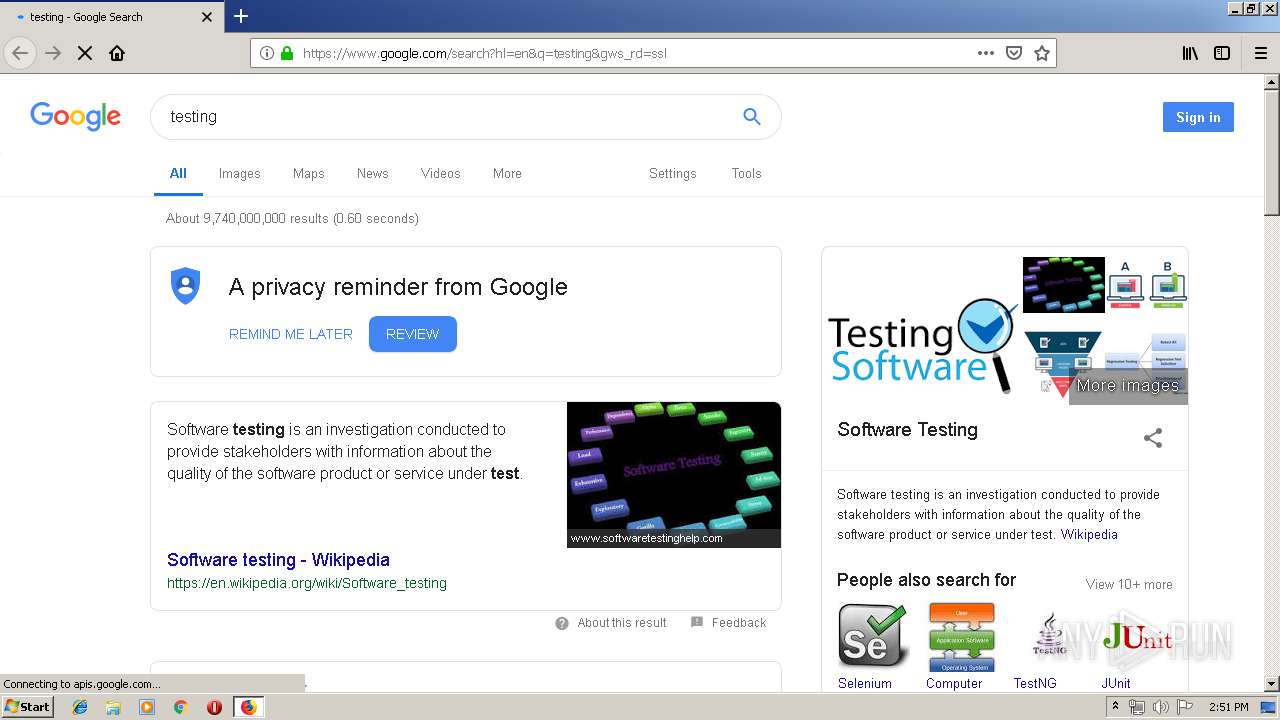Click the Google logo
The width and height of the screenshot is (1280, 720).
pyautogui.click(x=75, y=116)
